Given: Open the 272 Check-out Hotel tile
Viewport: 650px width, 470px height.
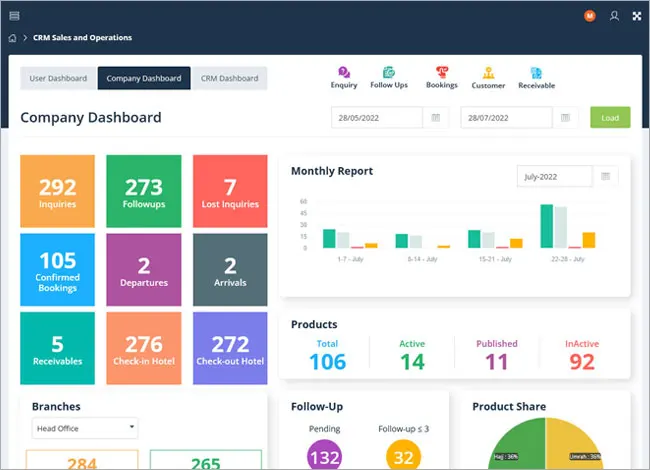Looking at the screenshot, I should (230, 348).
